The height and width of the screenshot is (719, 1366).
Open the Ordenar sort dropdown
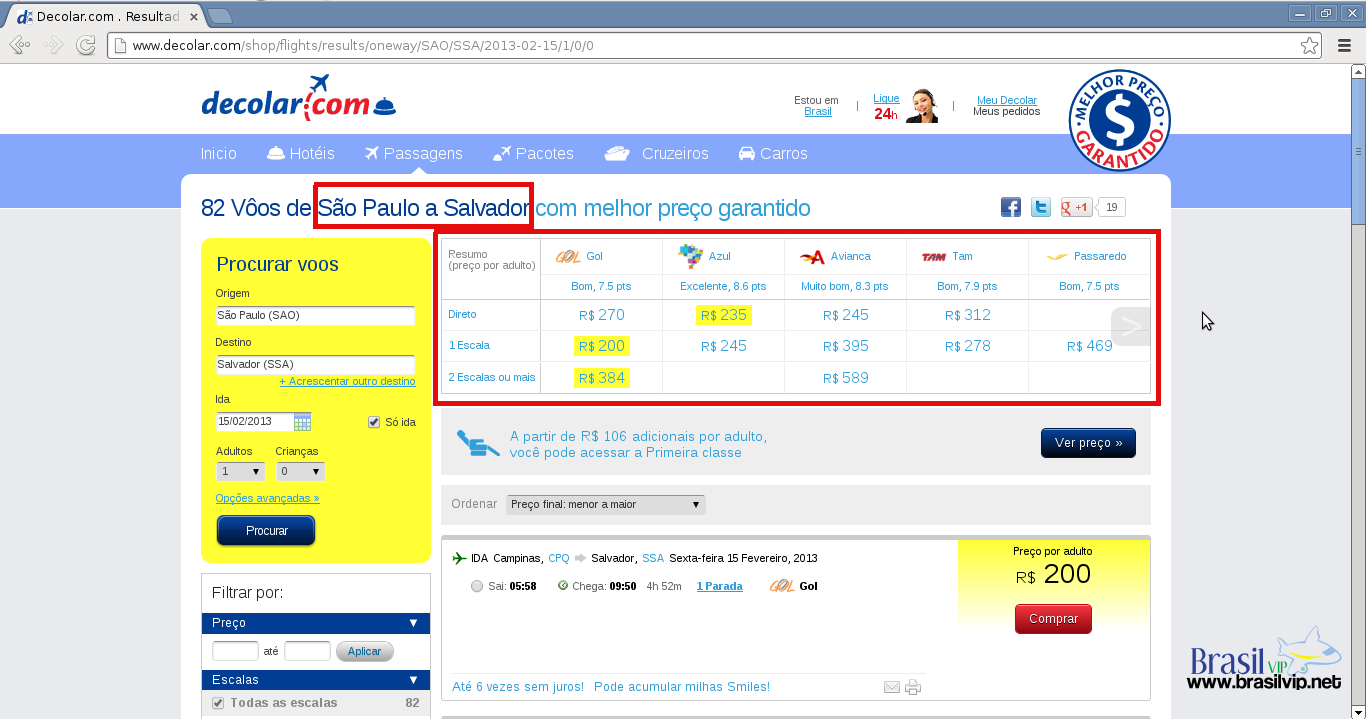click(x=606, y=504)
